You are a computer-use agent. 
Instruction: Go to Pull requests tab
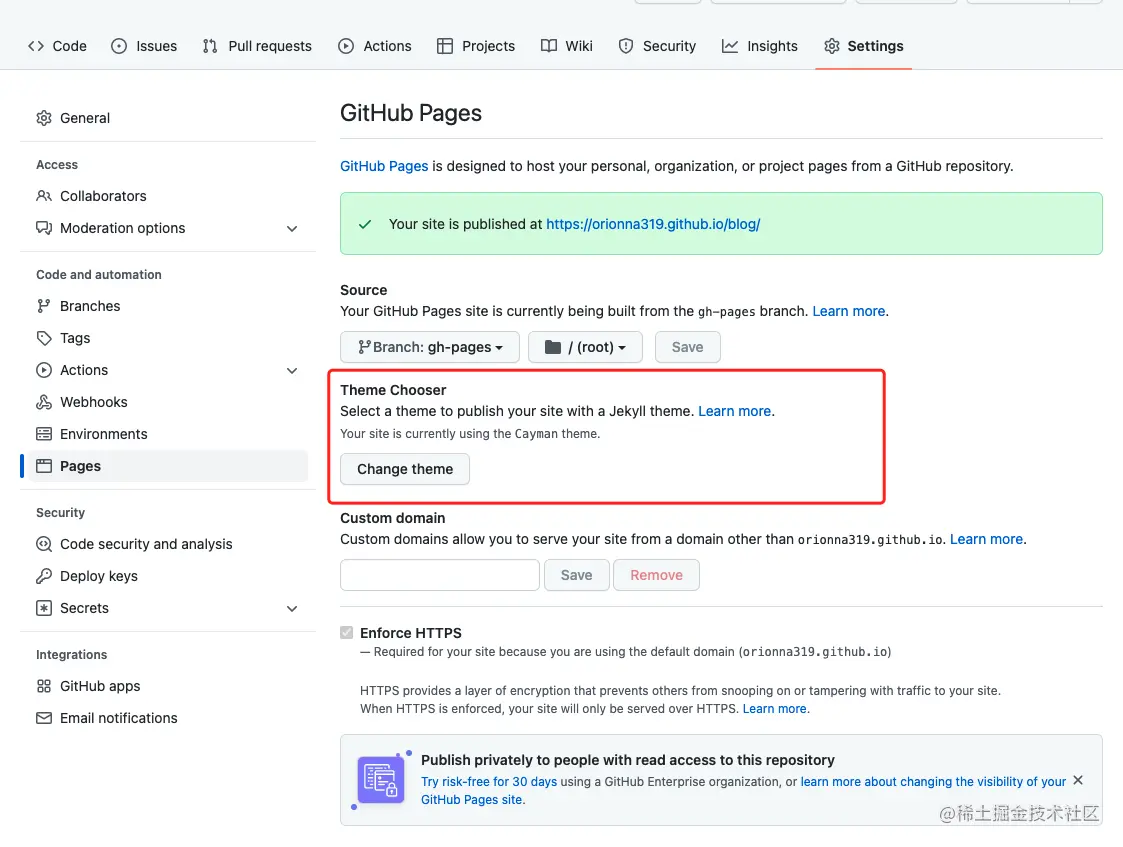[257, 46]
